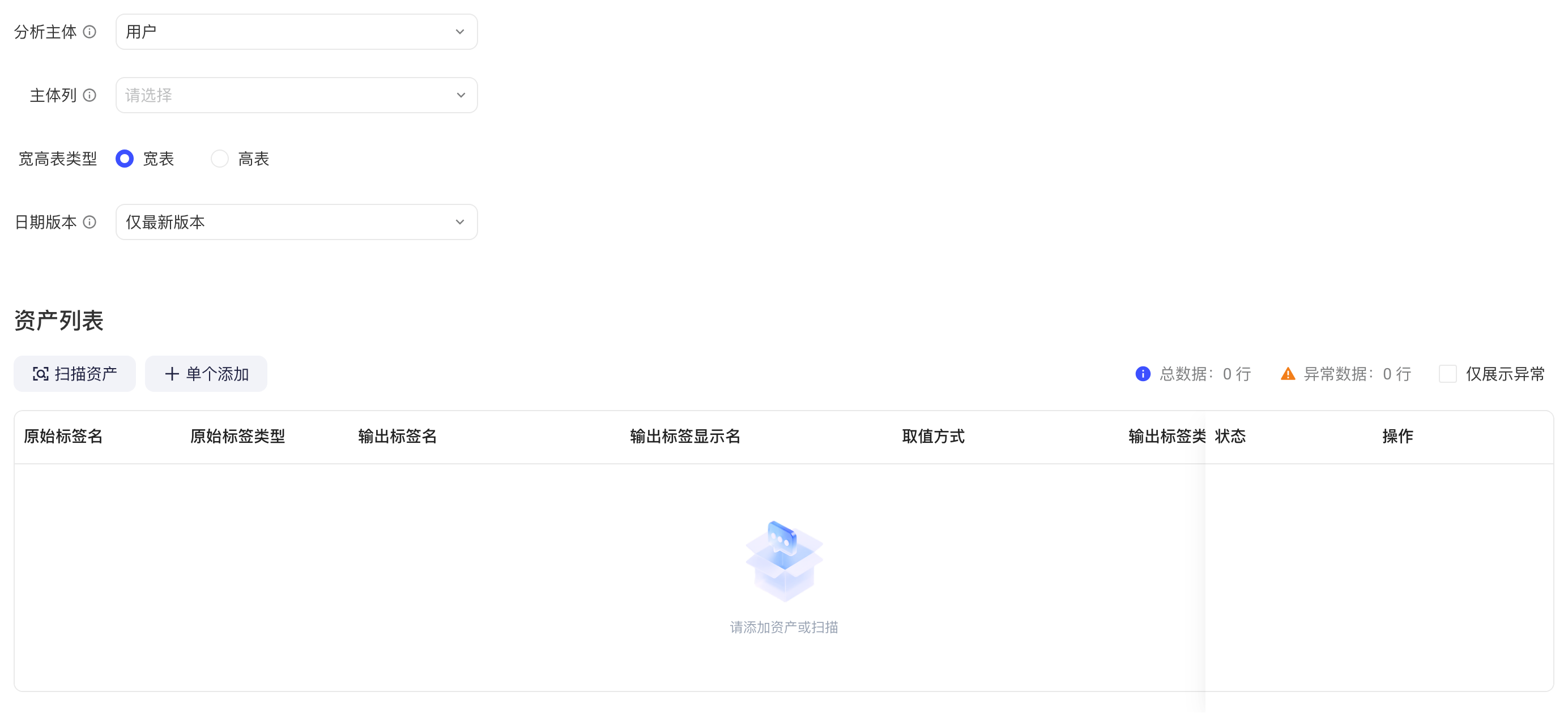This screenshot has width=1568, height=726.
Task: Click the 异常数据: 0 行 text
Action: click(x=1357, y=374)
